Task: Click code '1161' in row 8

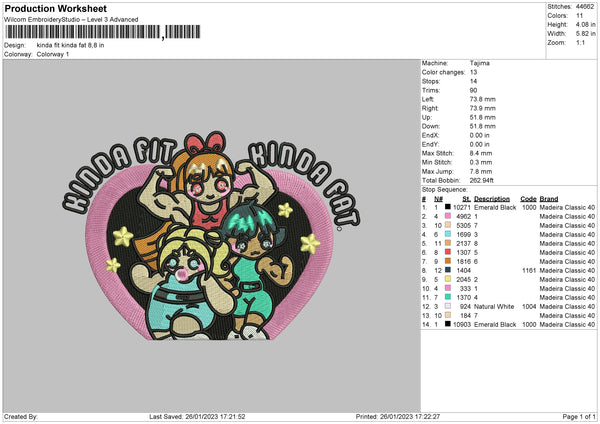Action: (x=529, y=270)
